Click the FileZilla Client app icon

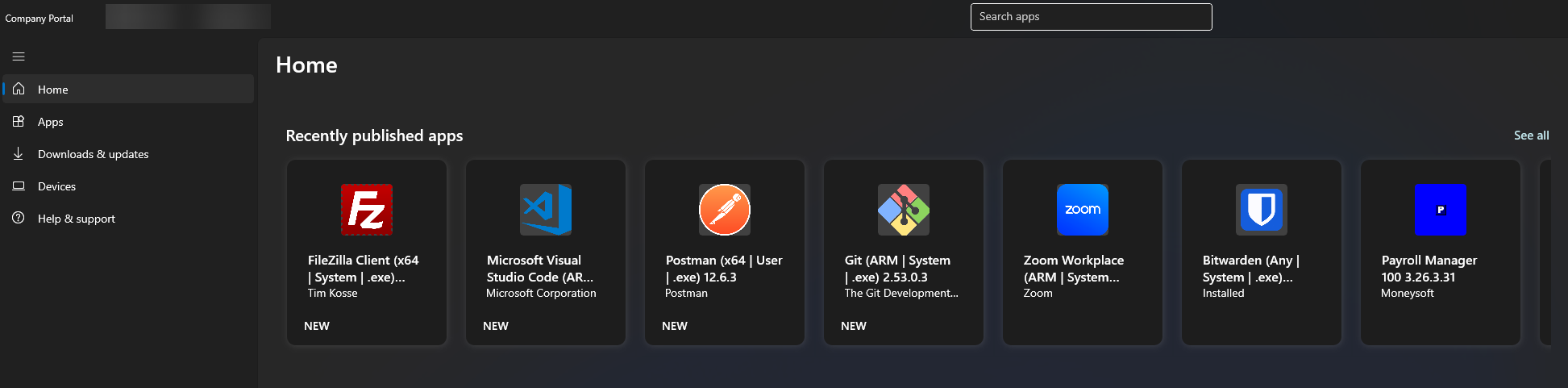pos(367,210)
